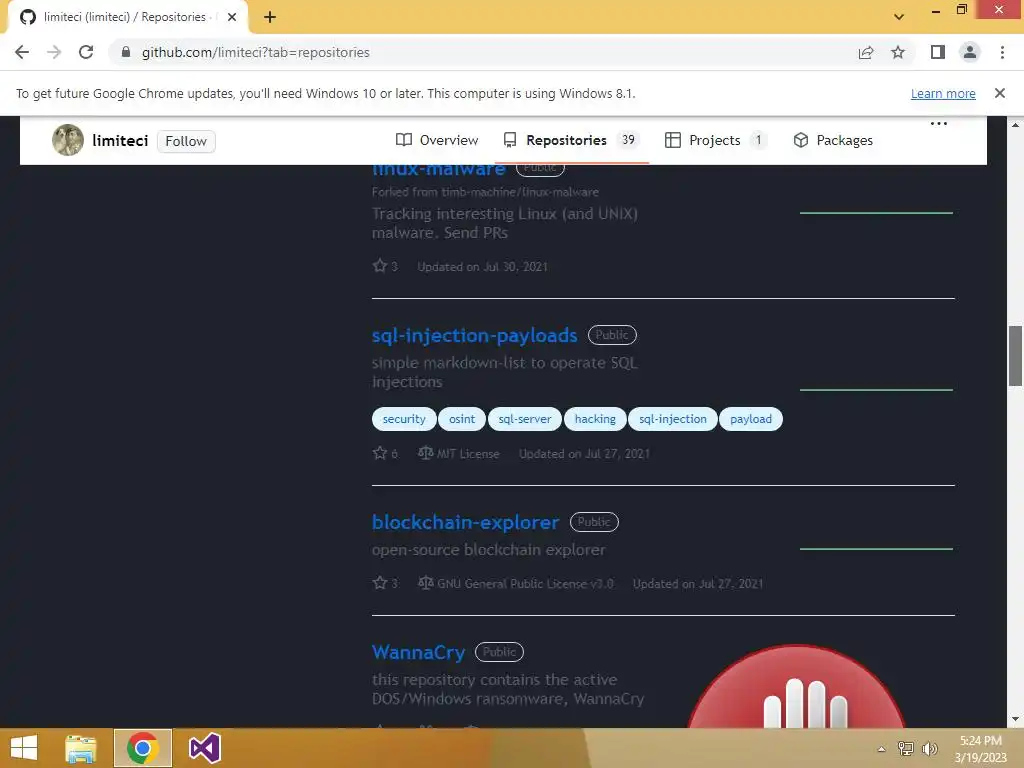Viewport: 1024px width, 768px height.
Task: Click the star count for linux-malware
Action: [385, 266]
